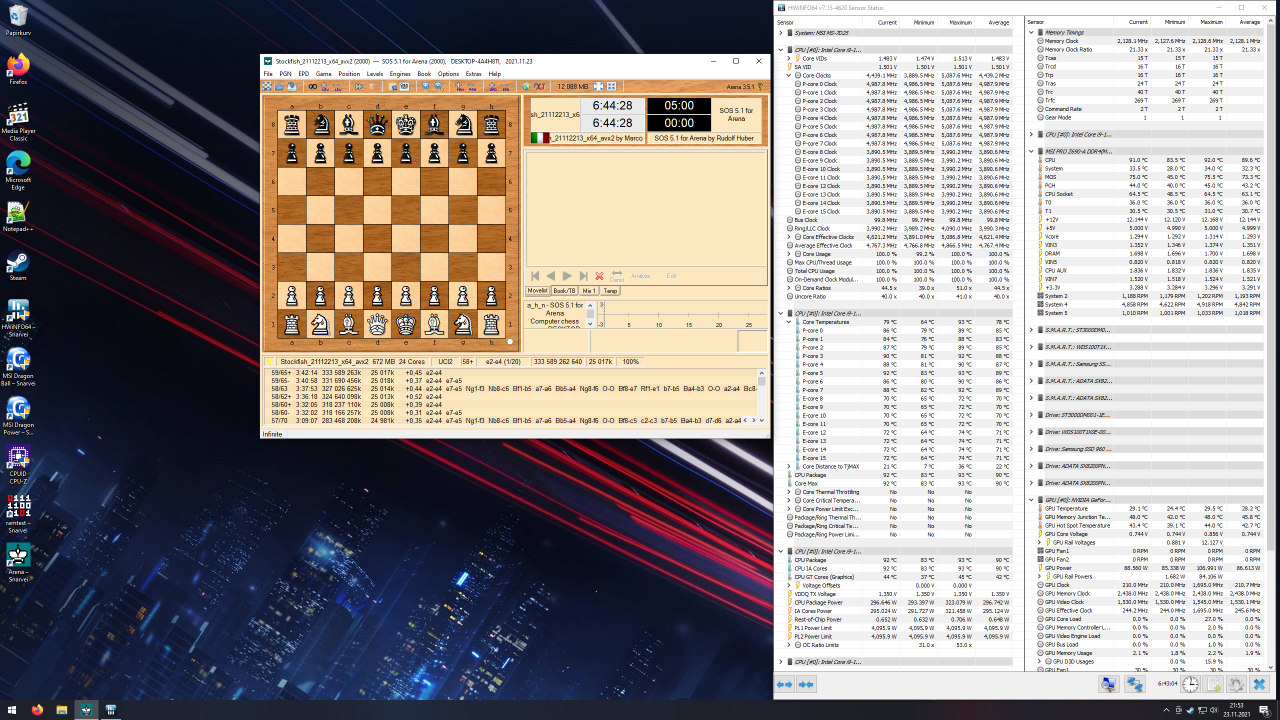This screenshot has height=720, width=1280.
Task: Collapse the Core Temperatures sensor group
Action: (790, 322)
